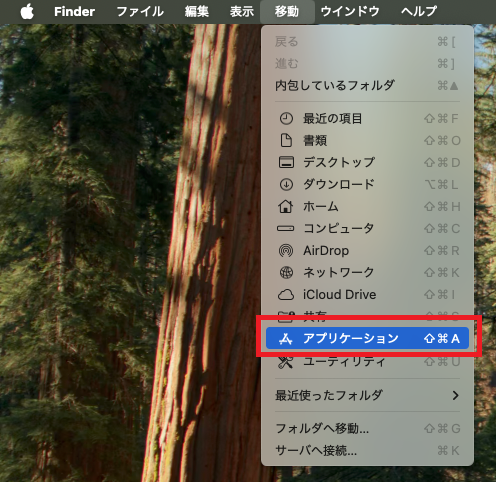Open the 表示 menu in menu bar
This screenshot has height=482, width=496.
[242, 12]
